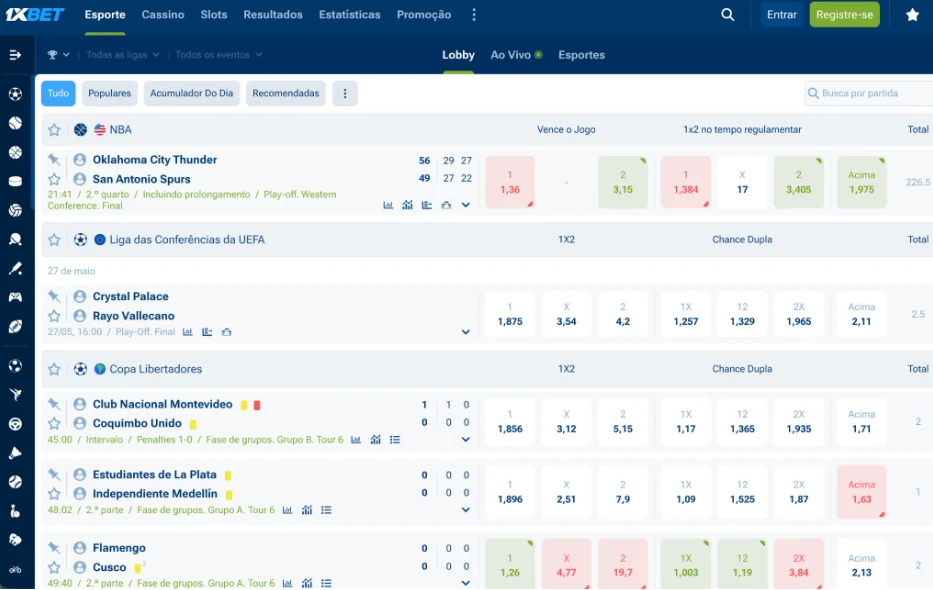Open statistics chart icon for Thunder match
Image resolution: width=933 pixels, height=590 pixels.
[x=388, y=205]
